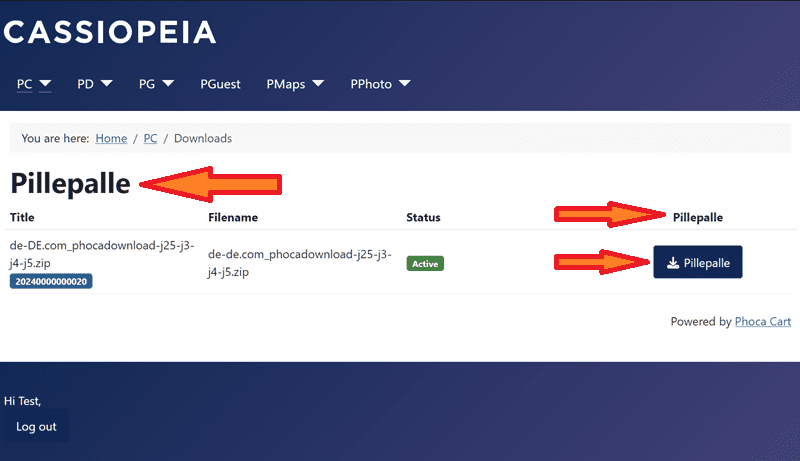Click the 20240000000020 version badge
Screen dimensions: 800x461
click(51, 282)
